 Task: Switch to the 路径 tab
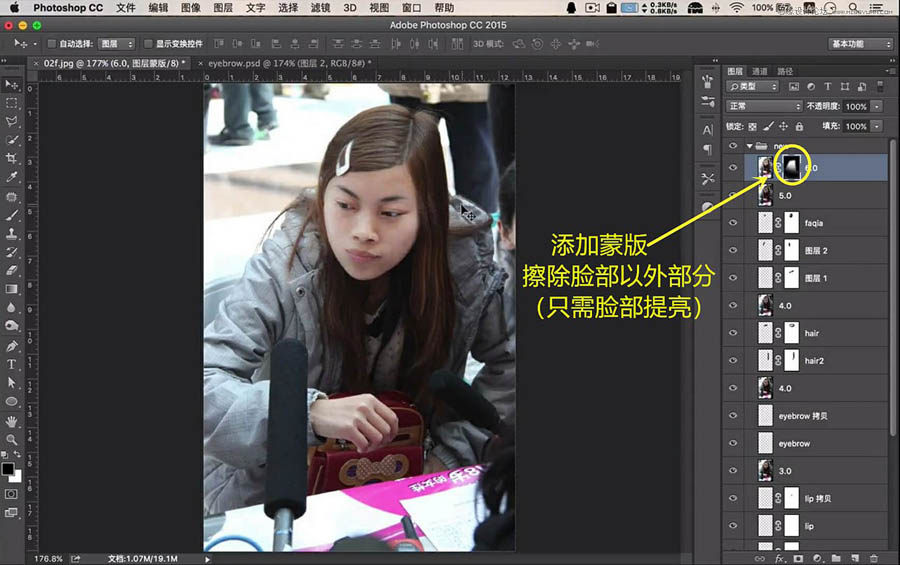(785, 71)
